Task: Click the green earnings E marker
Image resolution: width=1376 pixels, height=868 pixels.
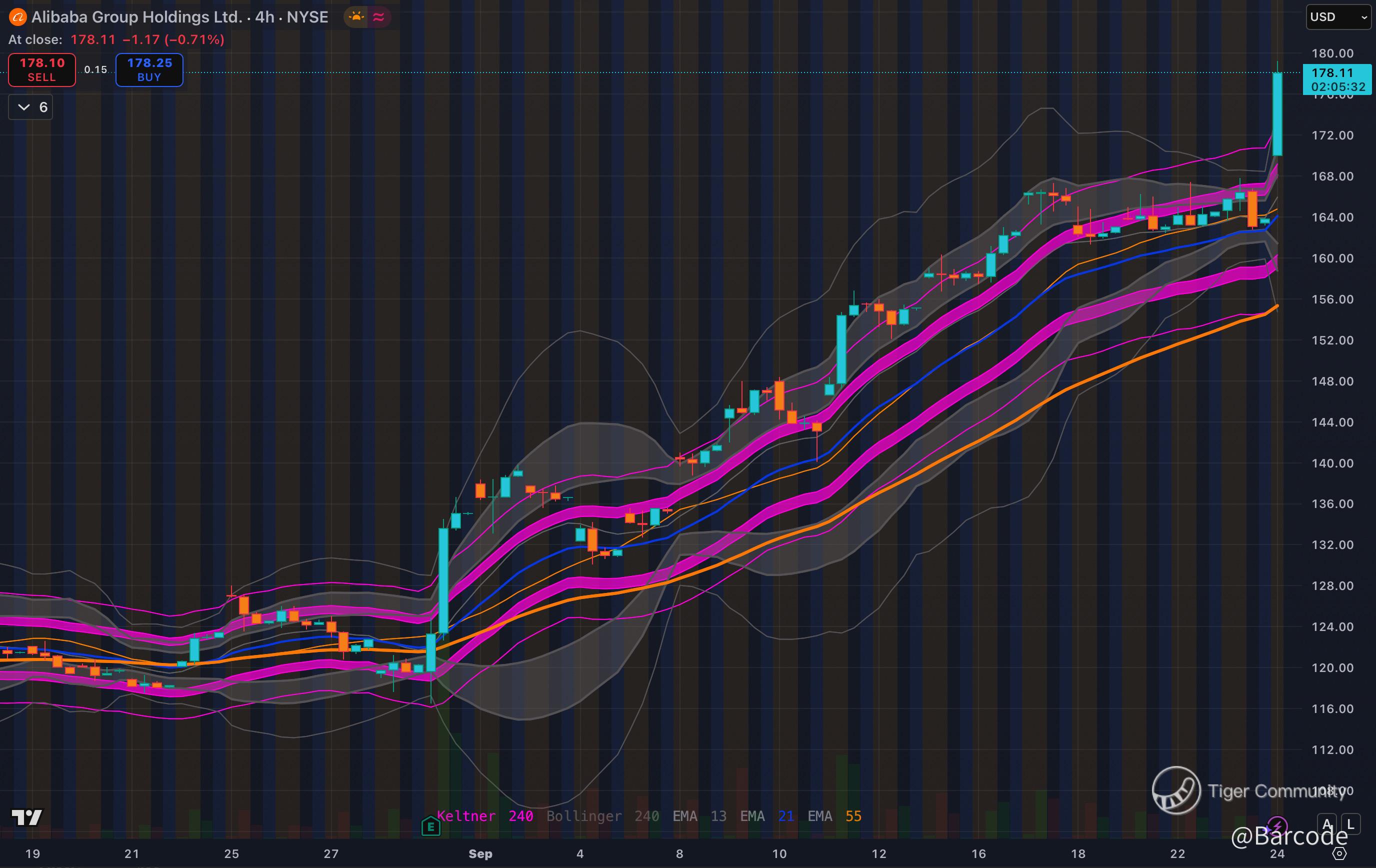Action: click(x=430, y=826)
